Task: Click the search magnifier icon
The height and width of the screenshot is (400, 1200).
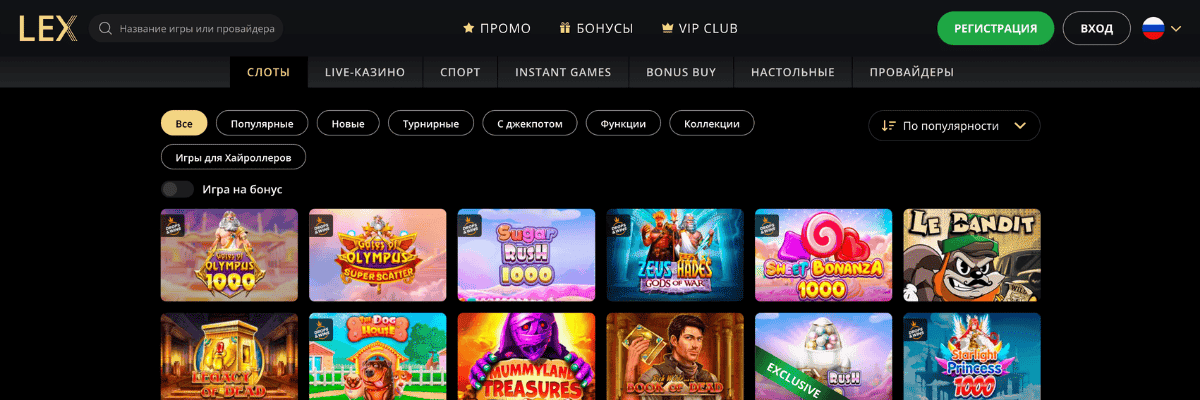Action: pos(106,29)
